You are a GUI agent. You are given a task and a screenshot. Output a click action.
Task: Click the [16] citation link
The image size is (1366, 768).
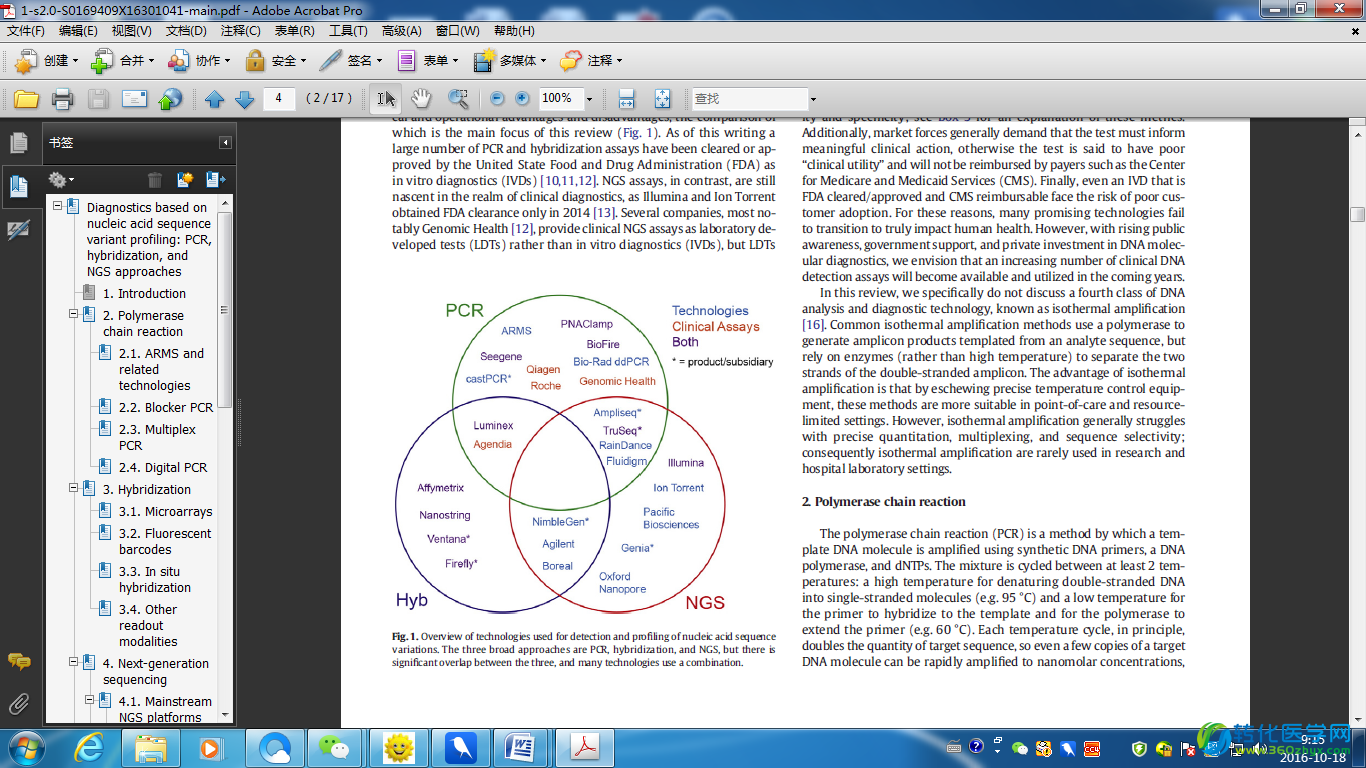tap(813, 325)
